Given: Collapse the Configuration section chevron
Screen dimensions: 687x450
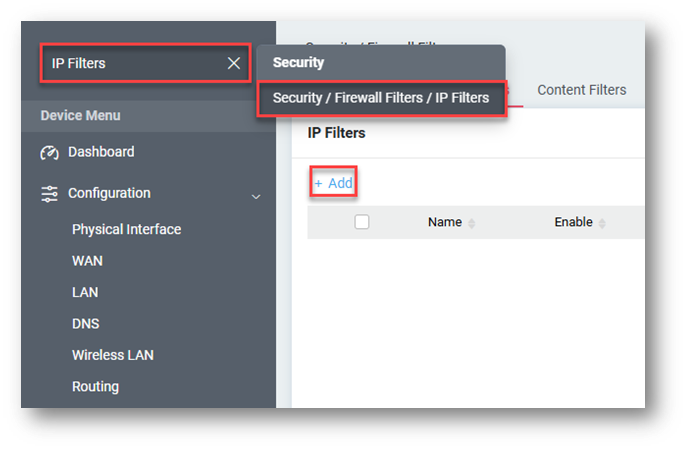Looking at the screenshot, I should point(256,196).
